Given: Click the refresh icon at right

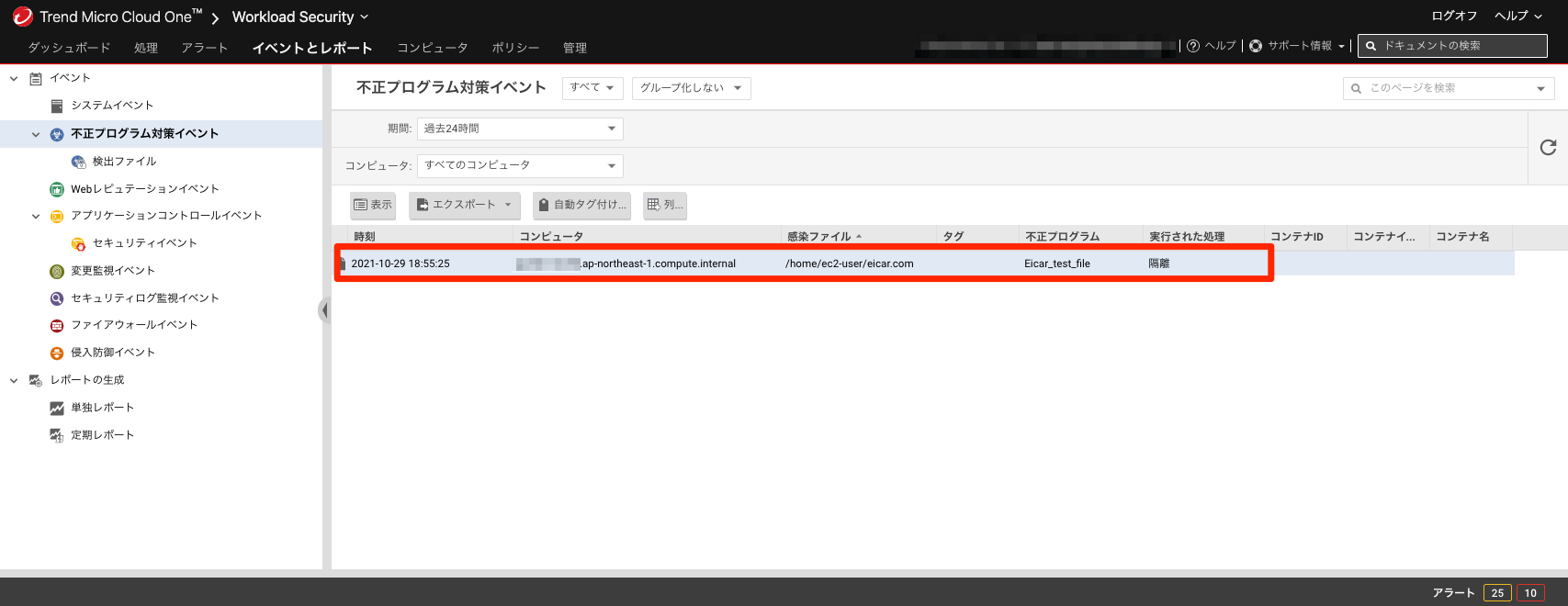Looking at the screenshot, I should [1548, 148].
